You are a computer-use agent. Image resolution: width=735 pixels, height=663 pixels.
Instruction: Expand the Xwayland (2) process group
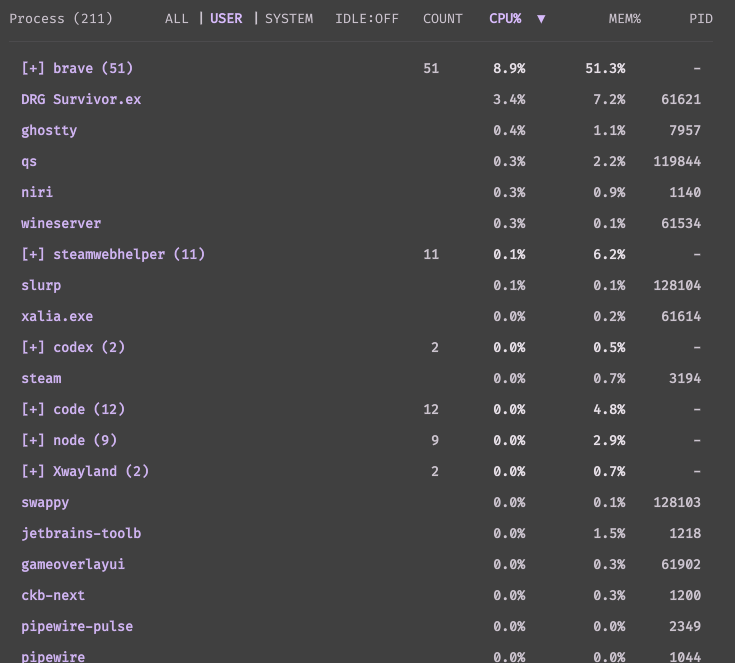coord(33,471)
